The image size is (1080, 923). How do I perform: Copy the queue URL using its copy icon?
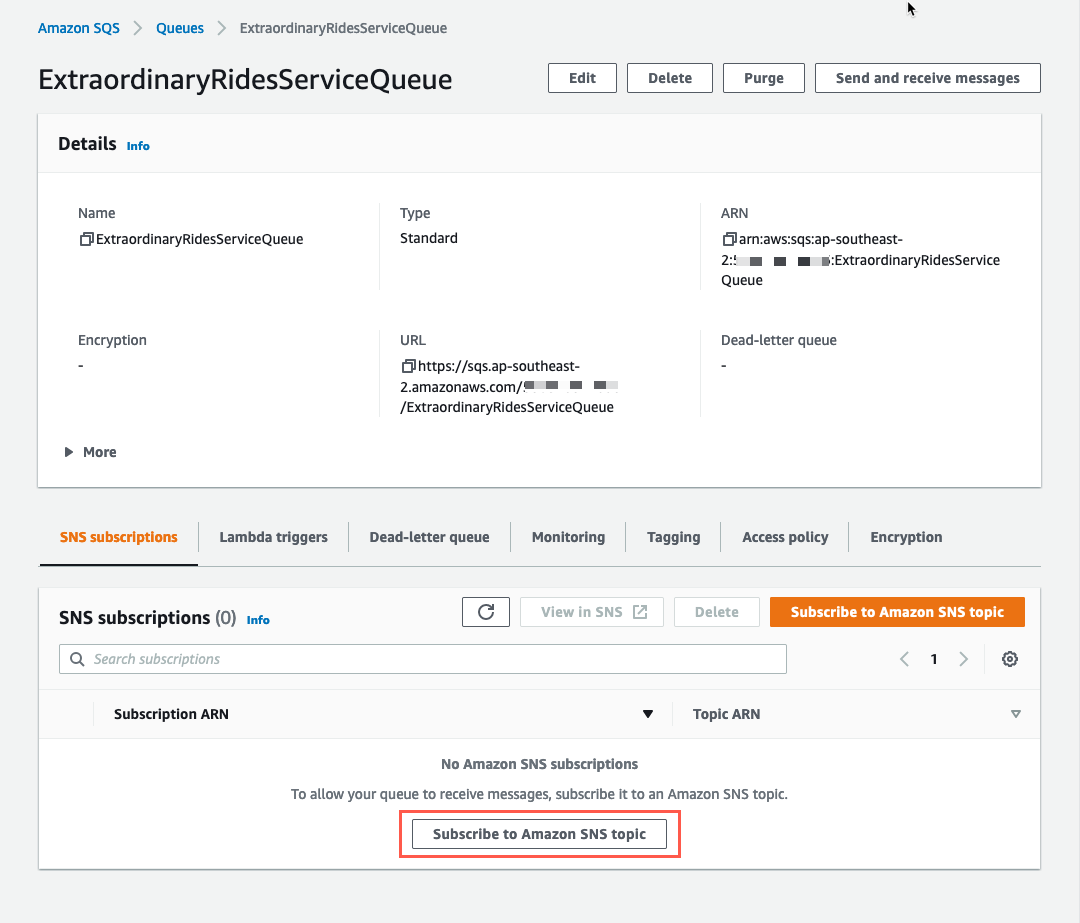point(408,366)
